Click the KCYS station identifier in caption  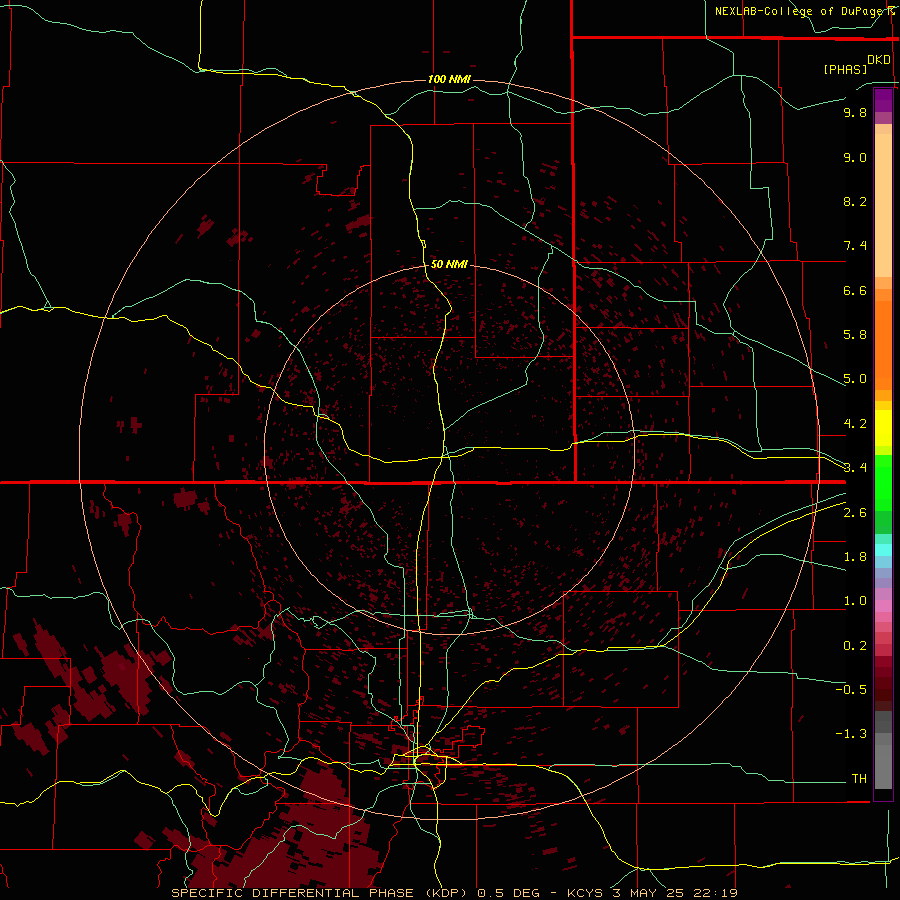[586, 893]
